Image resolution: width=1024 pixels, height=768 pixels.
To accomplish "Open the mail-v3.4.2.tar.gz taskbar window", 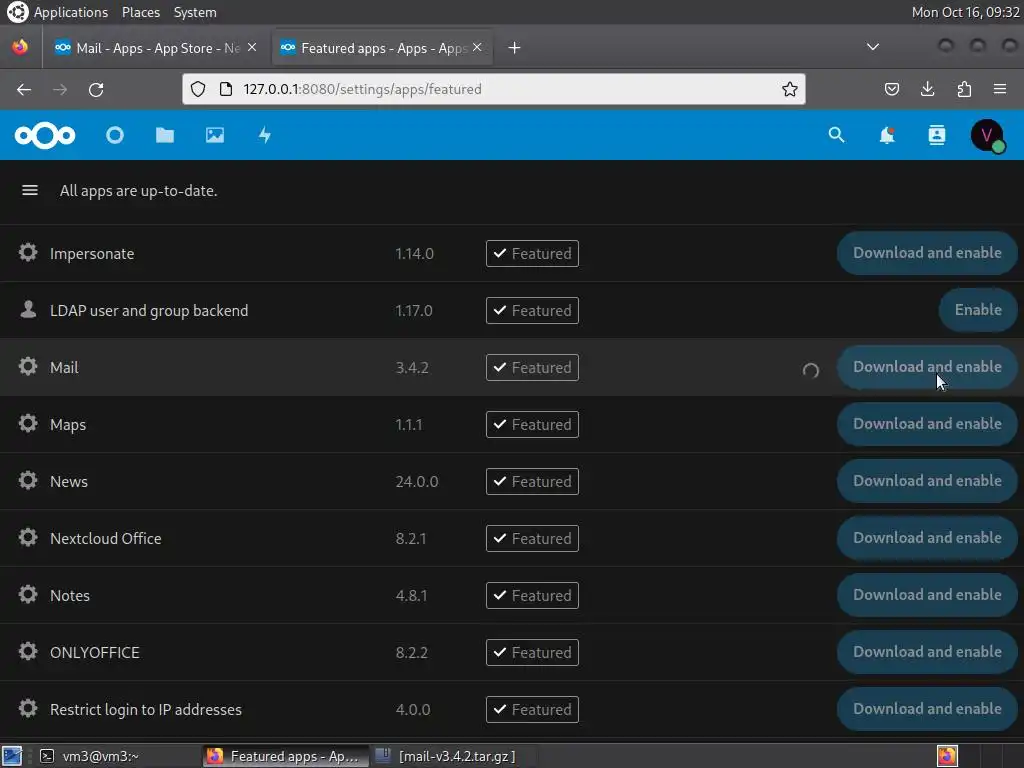I will point(451,756).
